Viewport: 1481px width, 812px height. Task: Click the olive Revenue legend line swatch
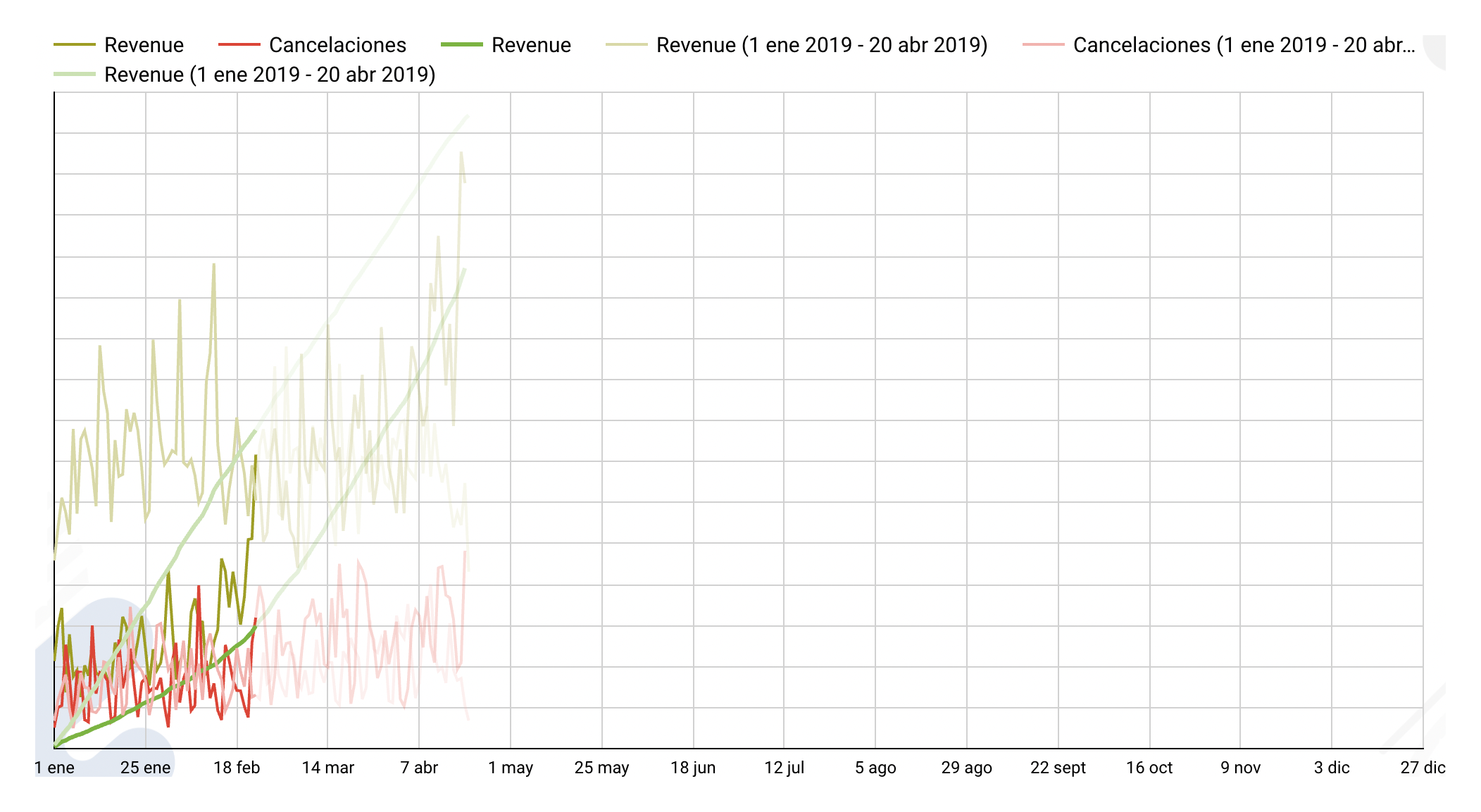point(75,45)
